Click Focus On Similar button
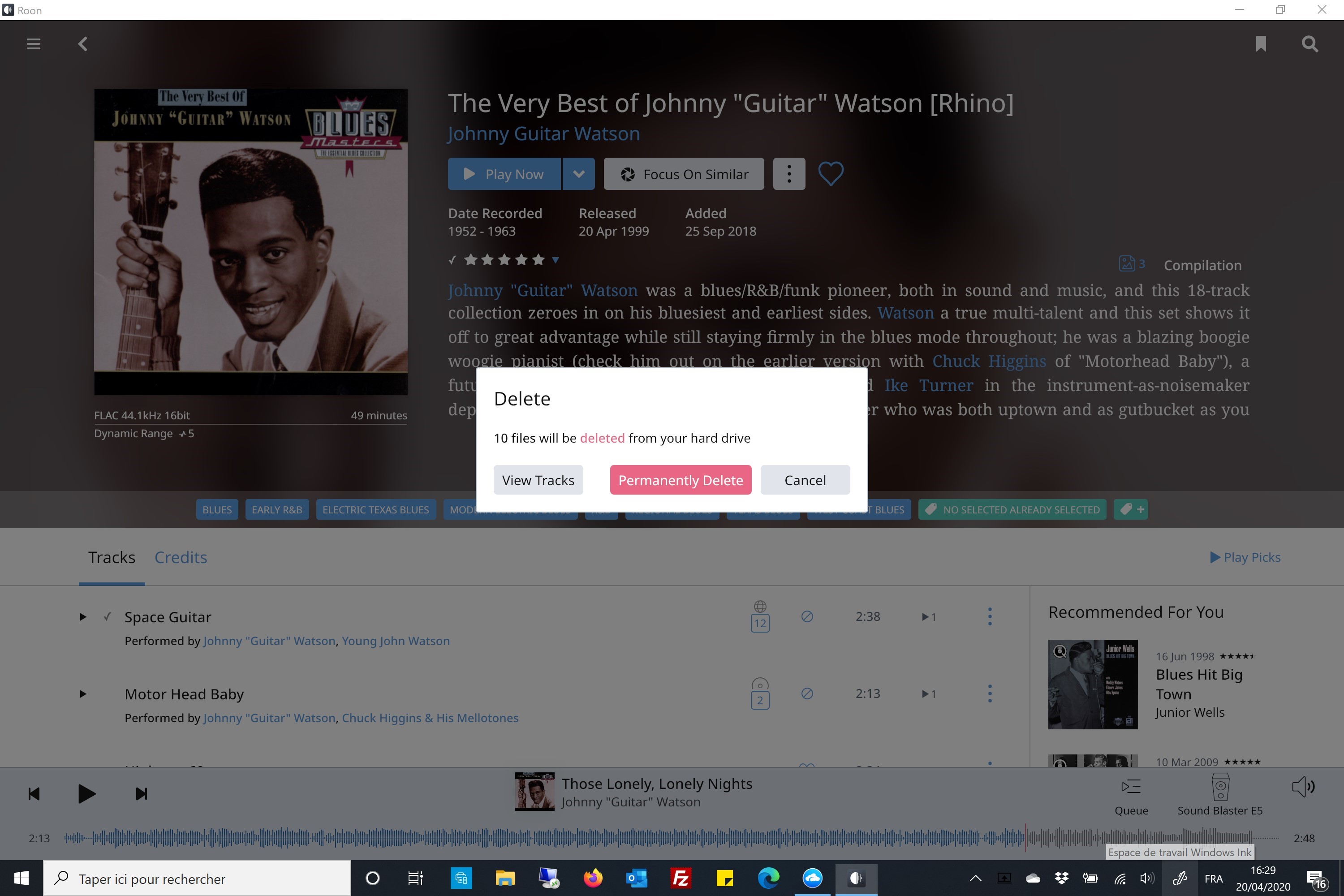The width and height of the screenshot is (1344, 896). click(x=684, y=174)
